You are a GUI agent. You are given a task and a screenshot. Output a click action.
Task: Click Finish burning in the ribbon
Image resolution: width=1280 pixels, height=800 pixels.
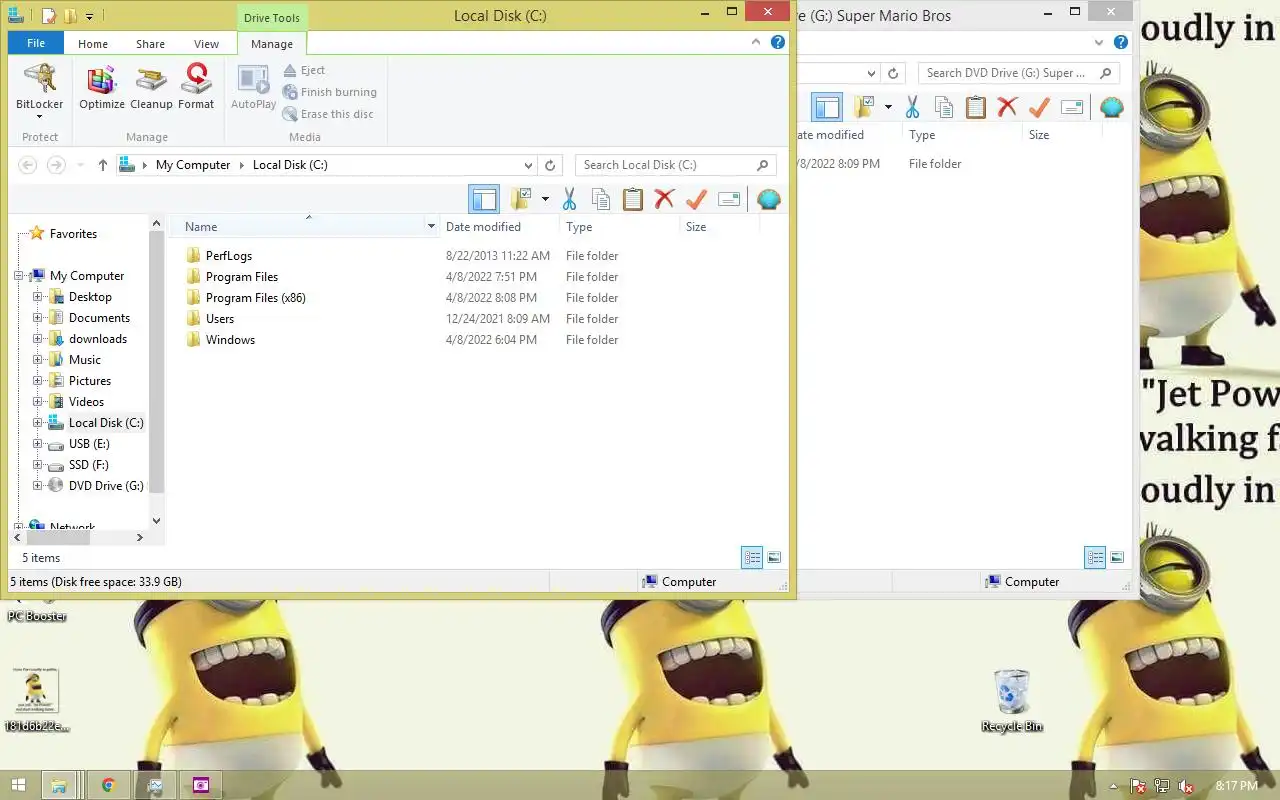[x=329, y=92]
